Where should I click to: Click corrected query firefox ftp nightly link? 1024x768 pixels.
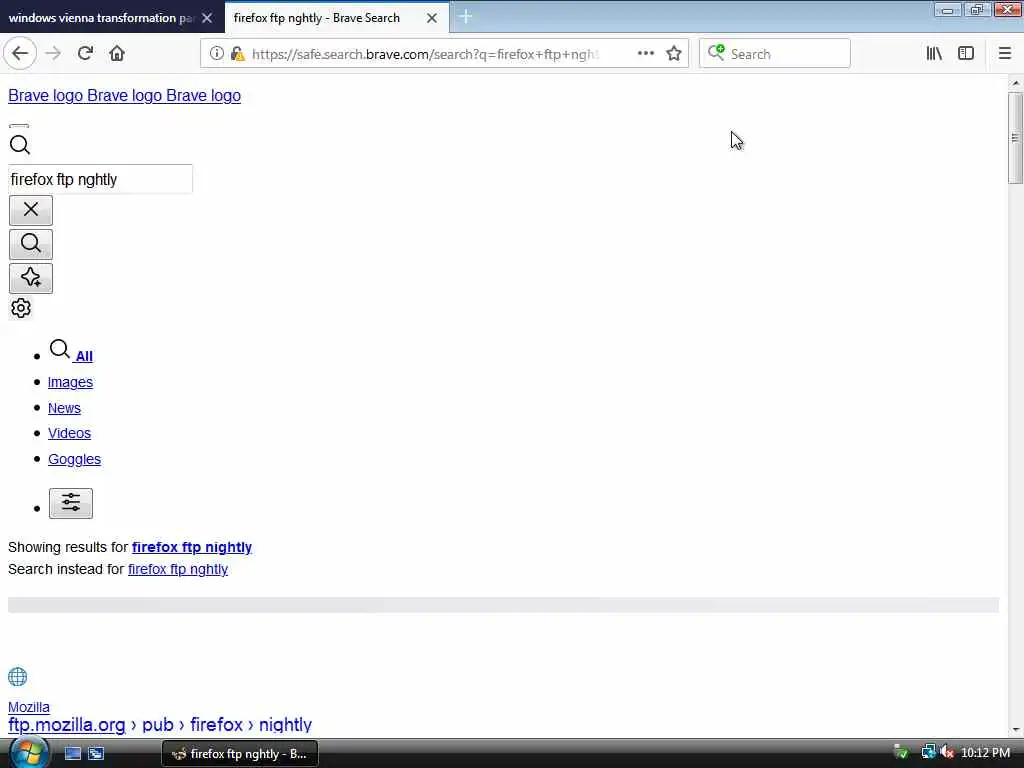point(192,547)
